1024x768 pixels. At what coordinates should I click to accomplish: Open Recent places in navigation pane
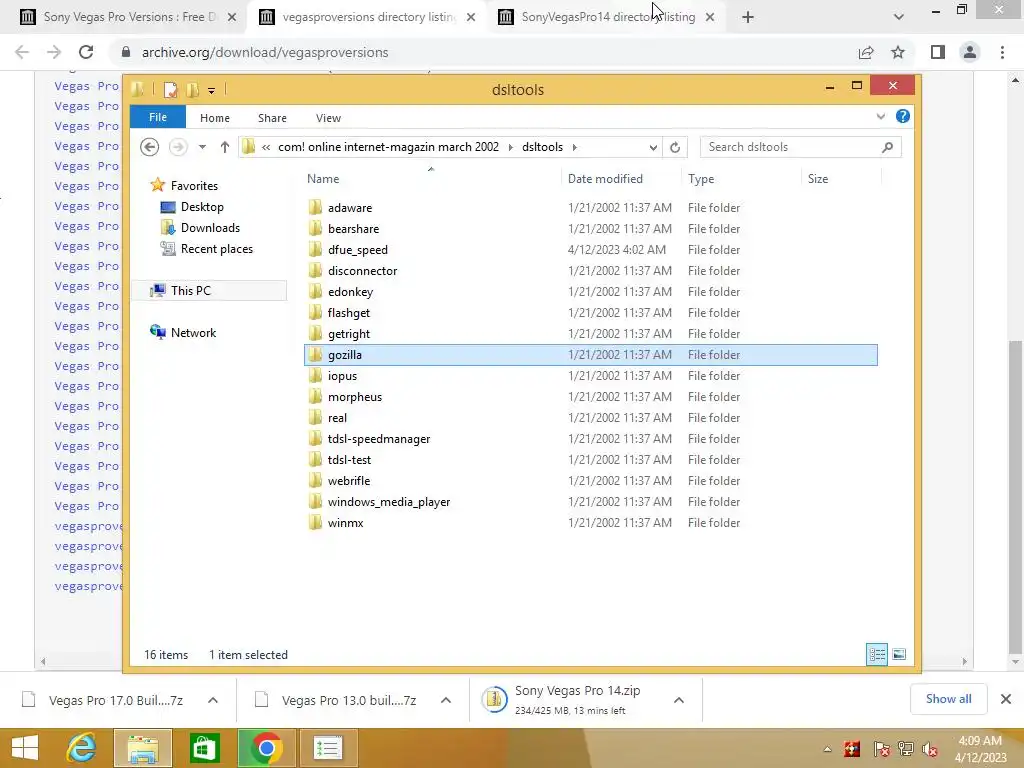coord(216,249)
